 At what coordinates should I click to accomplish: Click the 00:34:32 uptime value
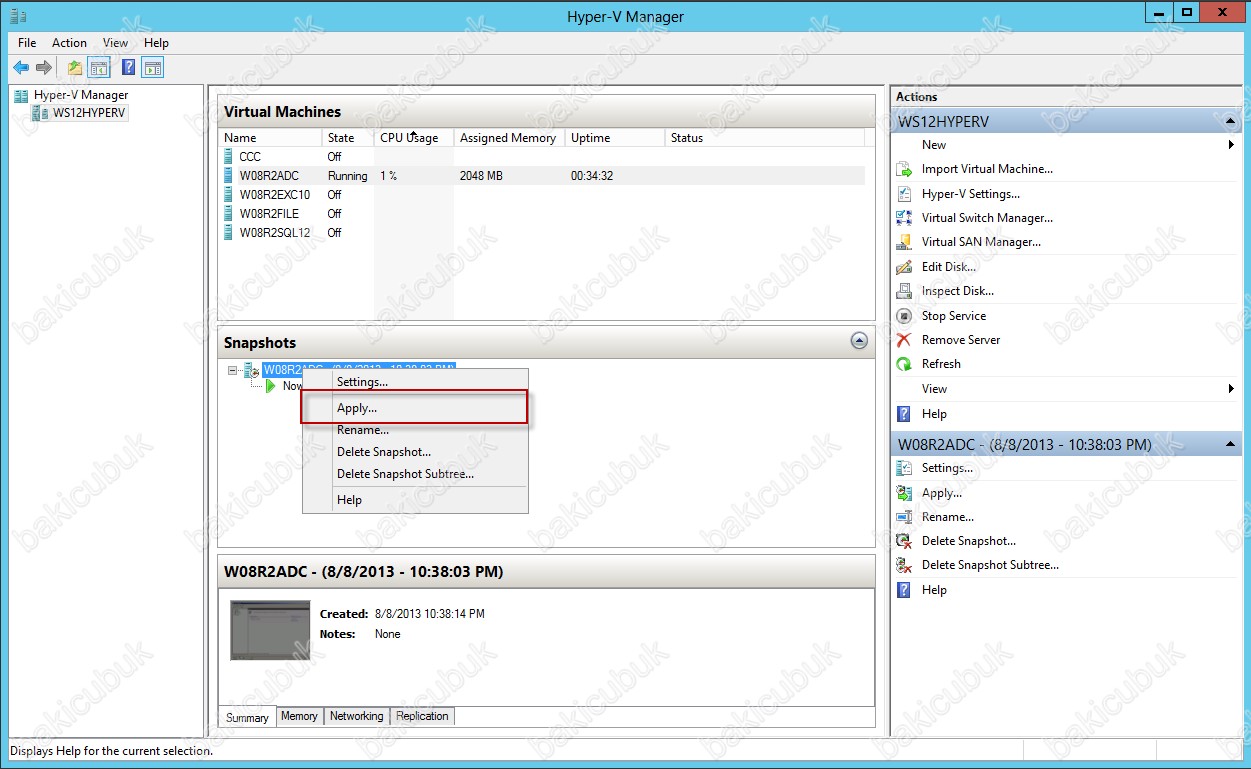pyautogui.click(x=592, y=176)
